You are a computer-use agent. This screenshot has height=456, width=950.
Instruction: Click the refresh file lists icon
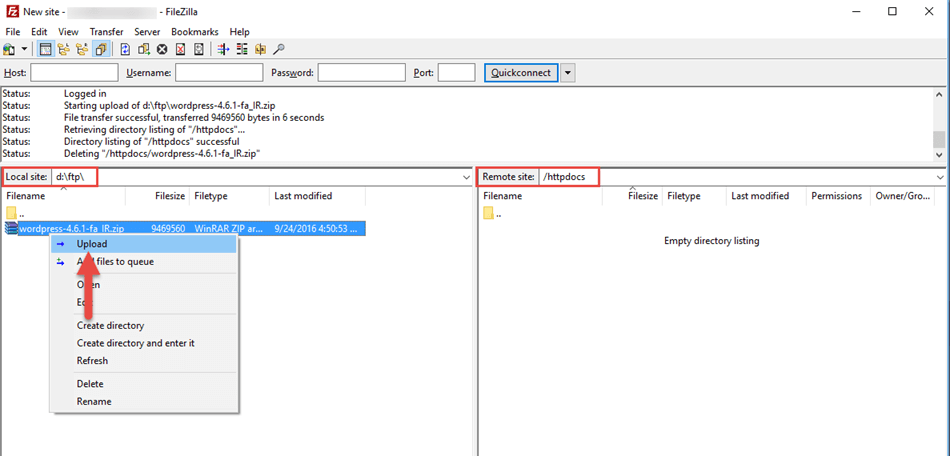(126, 49)
